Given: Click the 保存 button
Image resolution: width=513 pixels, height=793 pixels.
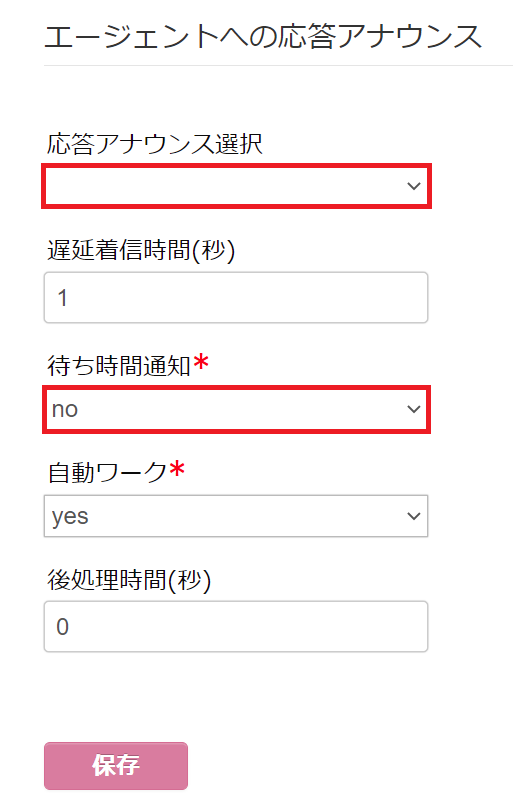Looking at the screenshot, I should click(116, 765).
